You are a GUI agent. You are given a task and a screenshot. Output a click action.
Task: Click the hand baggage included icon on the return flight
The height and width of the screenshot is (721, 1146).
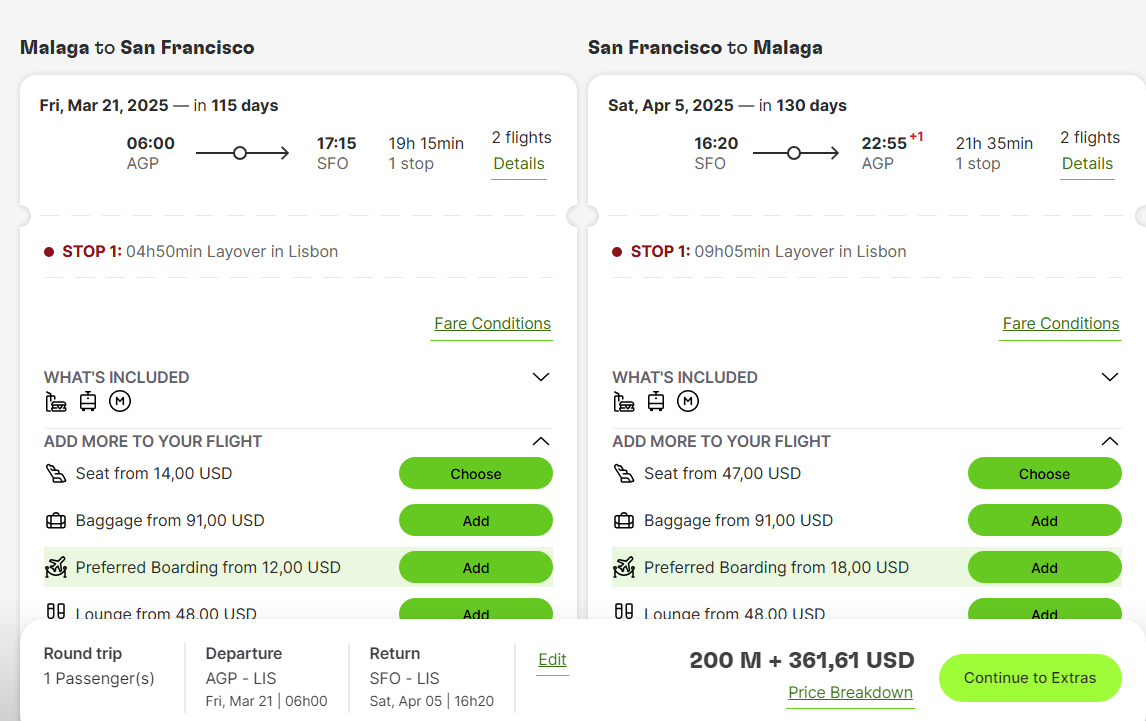click(623, 401)
